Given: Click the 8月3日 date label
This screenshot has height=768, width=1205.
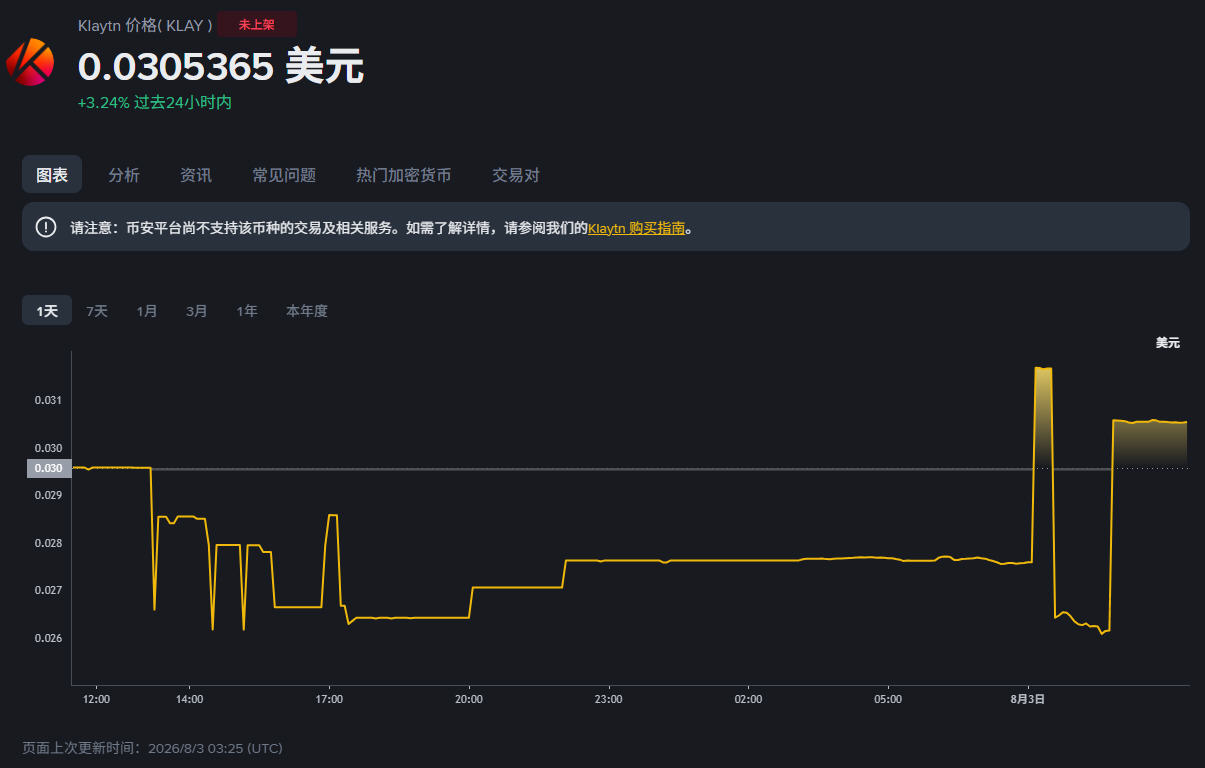Looking at the screenshot, I should 1027,699.
